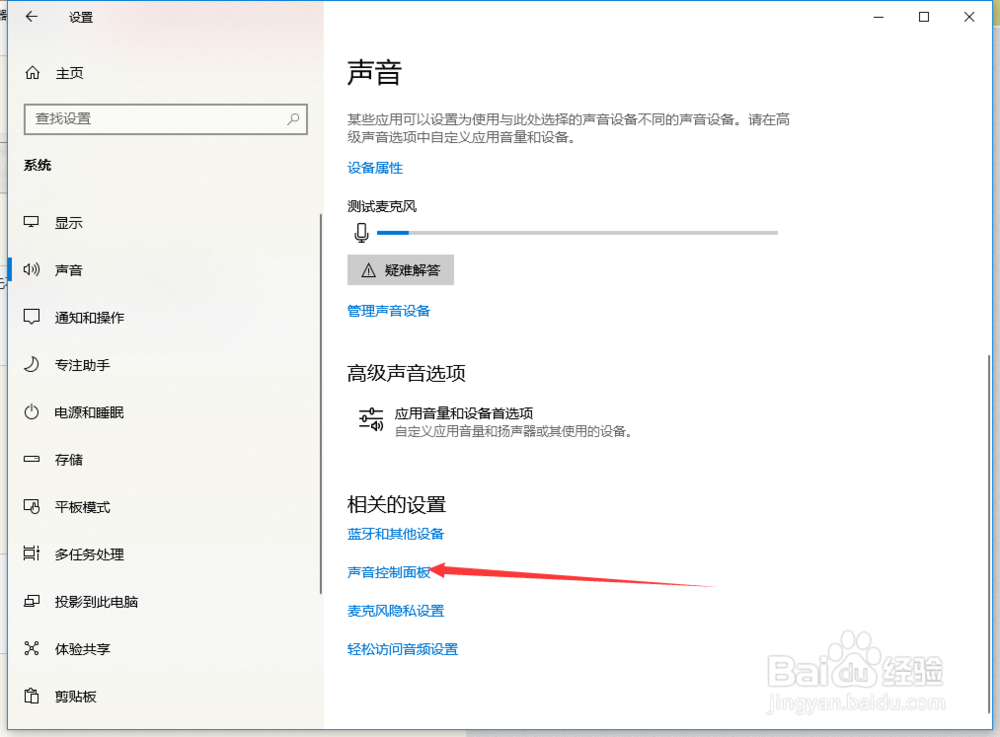The image size is (1000, 737).
Task: Open the 主页 home entry
Action: (x=70, y=73)
